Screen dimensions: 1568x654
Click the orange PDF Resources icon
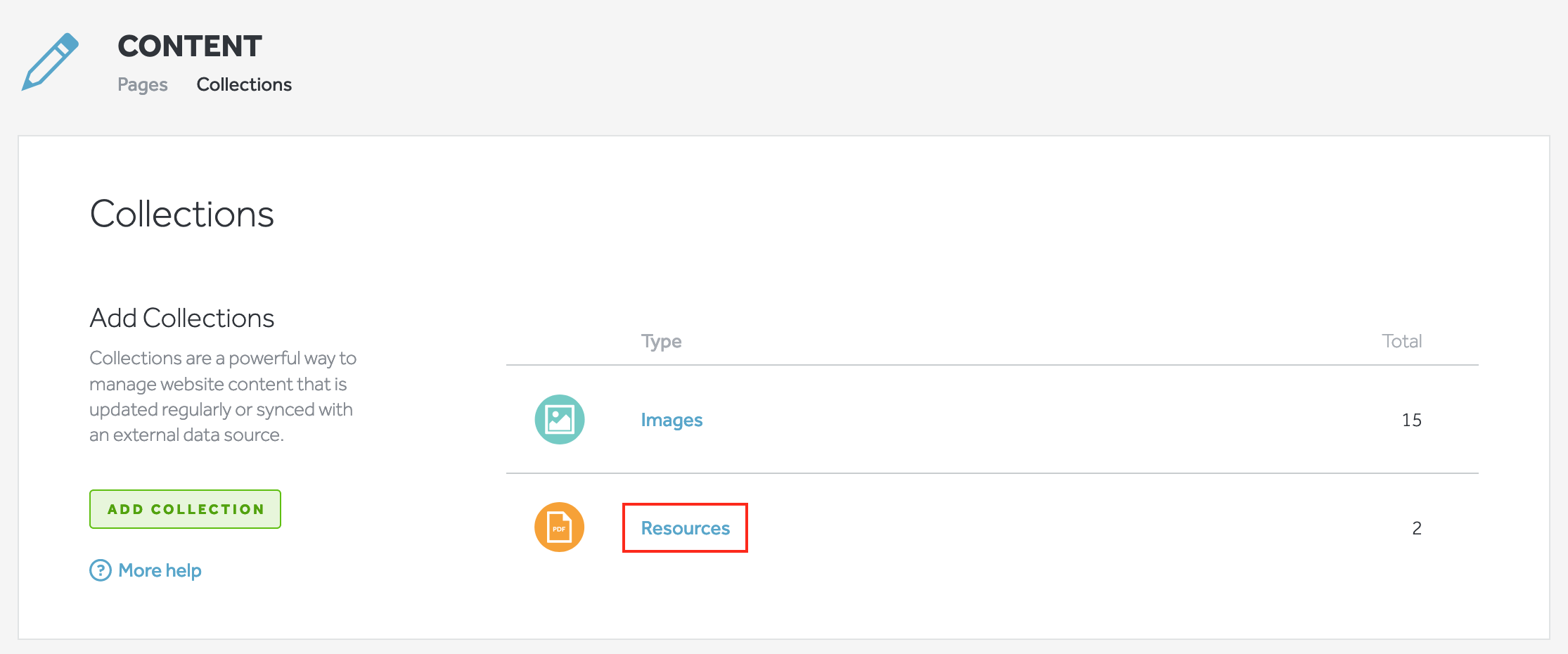(559, 527)
